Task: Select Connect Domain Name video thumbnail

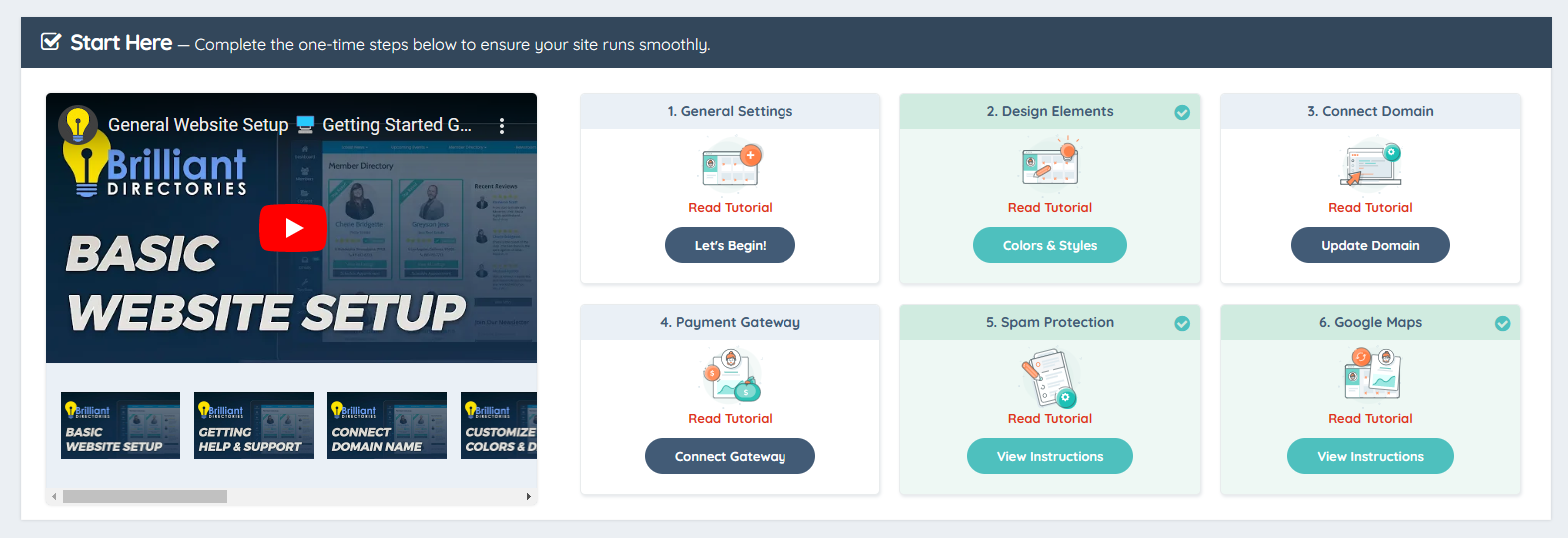Action: tap(387, 425)
